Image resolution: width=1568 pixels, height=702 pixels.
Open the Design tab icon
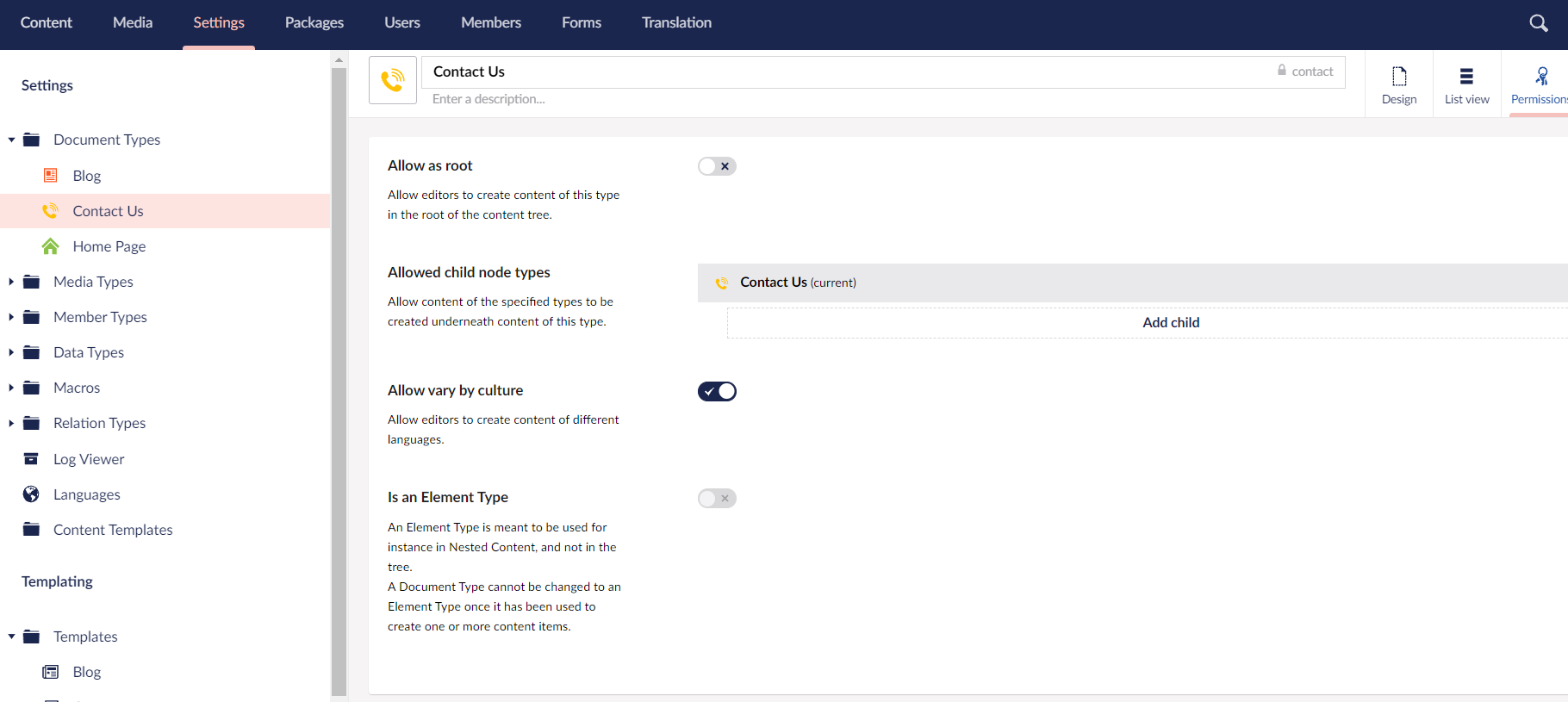(x=1399, y=77)
